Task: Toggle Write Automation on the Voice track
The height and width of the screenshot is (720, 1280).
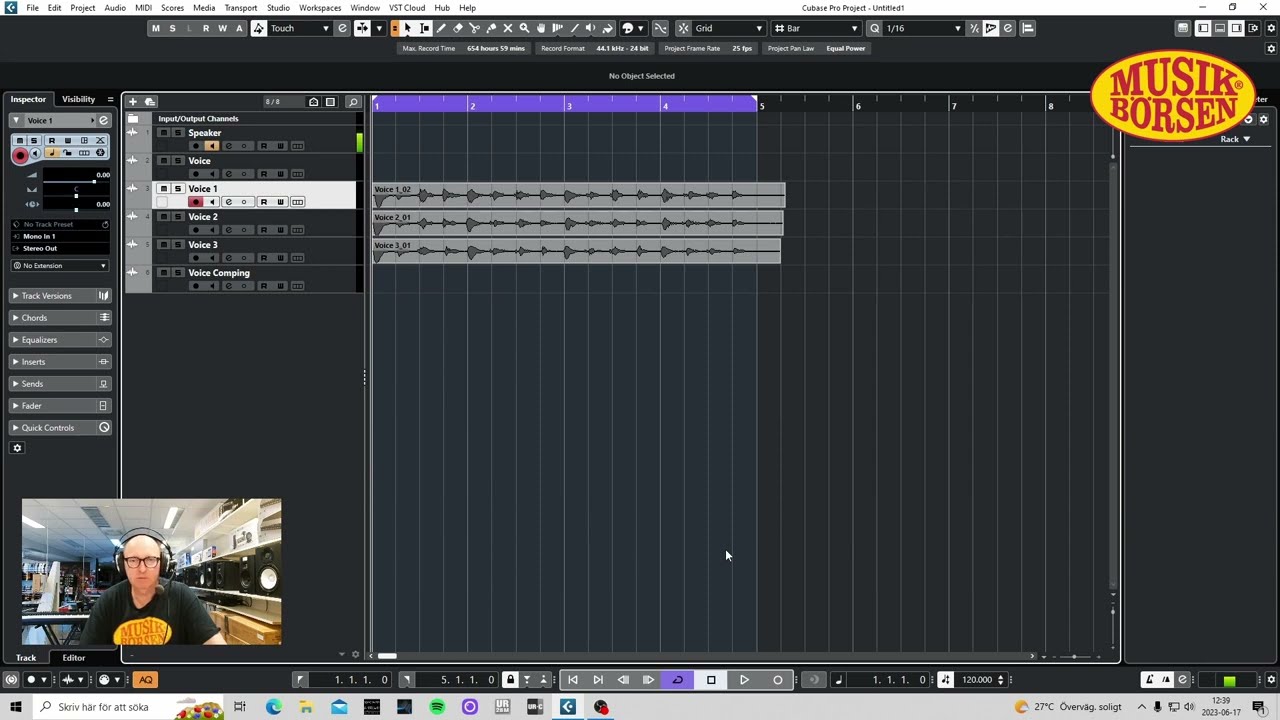Action: (280, 174)
